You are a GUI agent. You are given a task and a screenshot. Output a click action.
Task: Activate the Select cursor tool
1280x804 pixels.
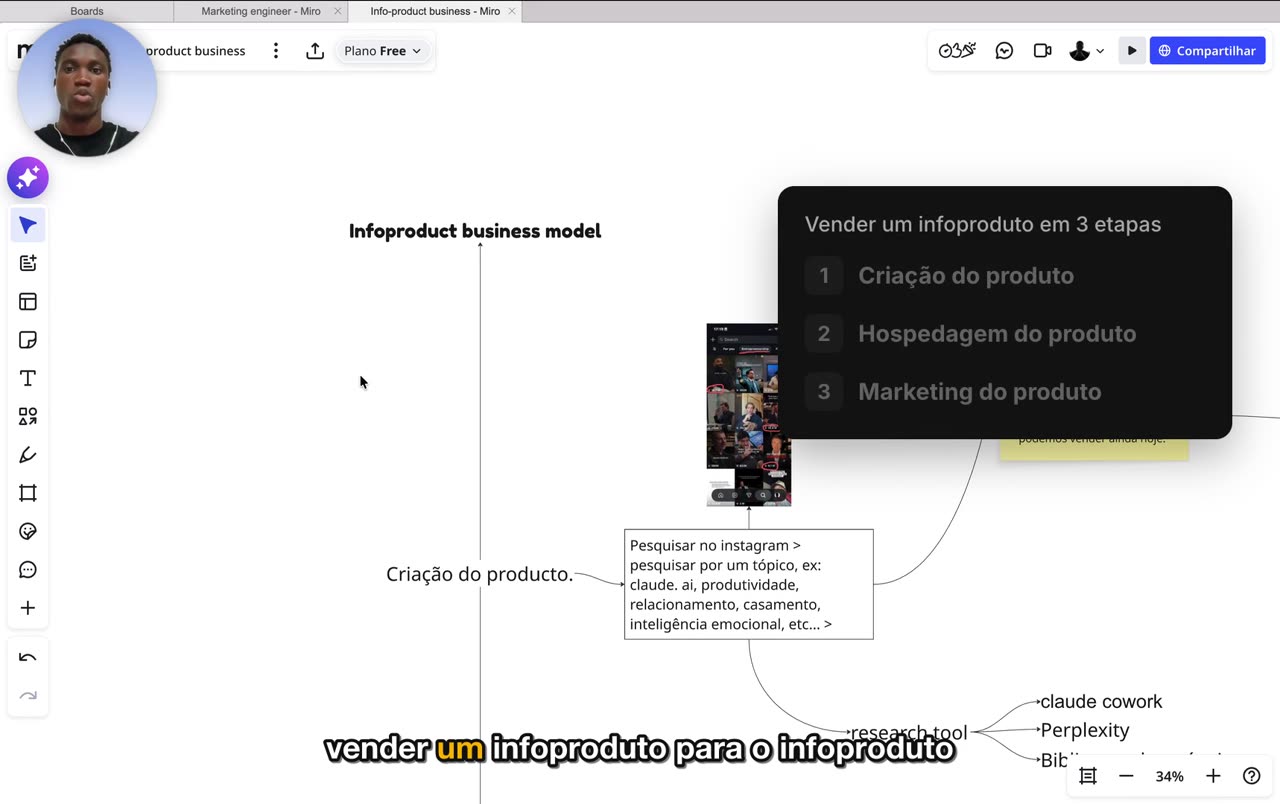28,225
